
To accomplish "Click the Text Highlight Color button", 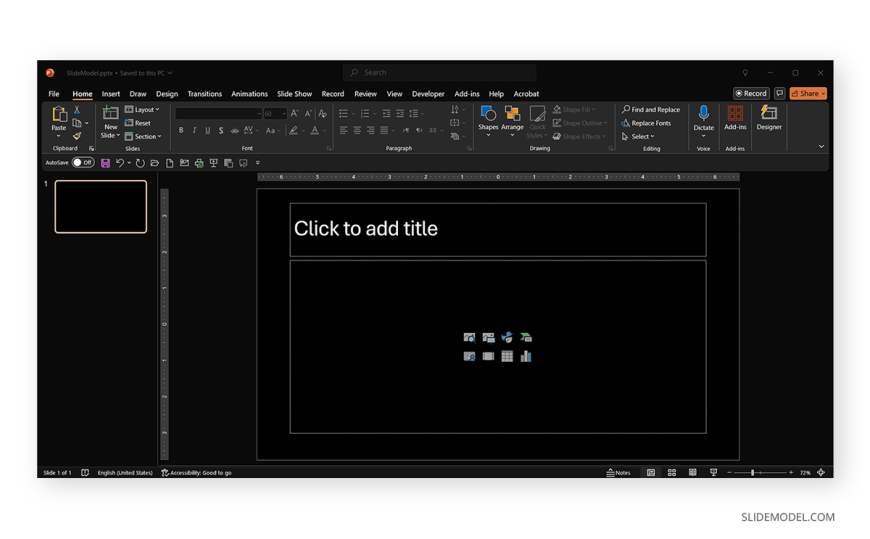I will click(294, 130).
